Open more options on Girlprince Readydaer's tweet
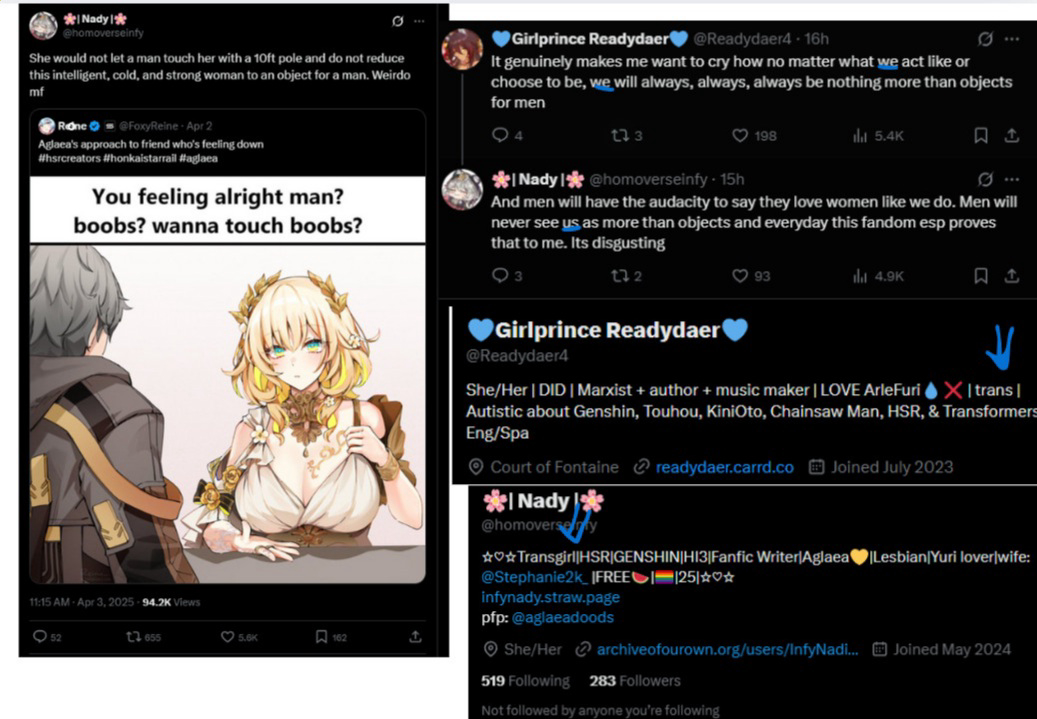This screenshot has height=719, width=1037. [x=1012, y=39]
